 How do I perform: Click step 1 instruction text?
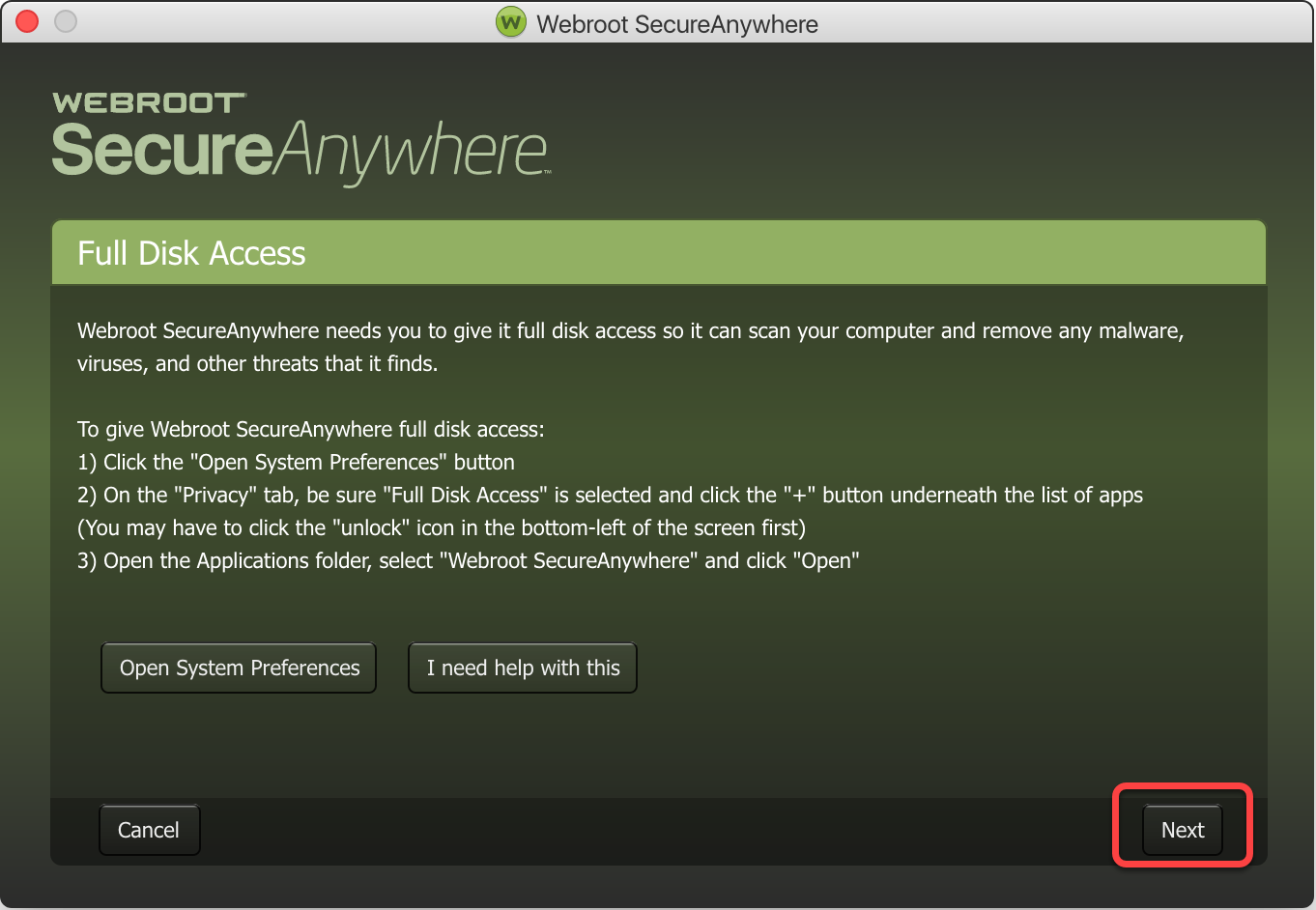click(x=296, y=463)
